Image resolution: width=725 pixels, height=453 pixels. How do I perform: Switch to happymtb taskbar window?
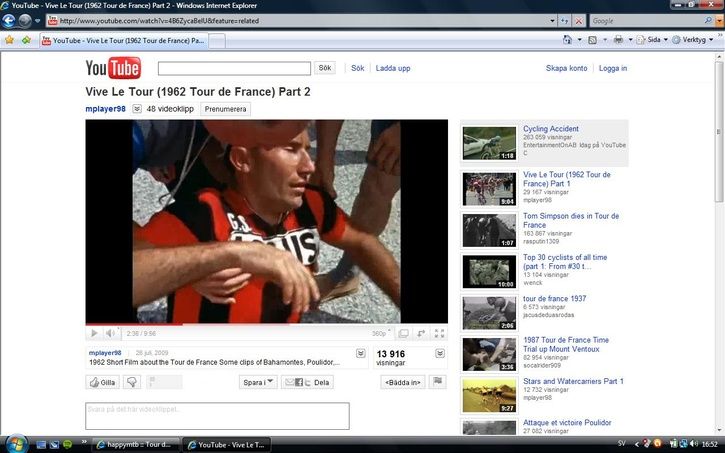136,445
